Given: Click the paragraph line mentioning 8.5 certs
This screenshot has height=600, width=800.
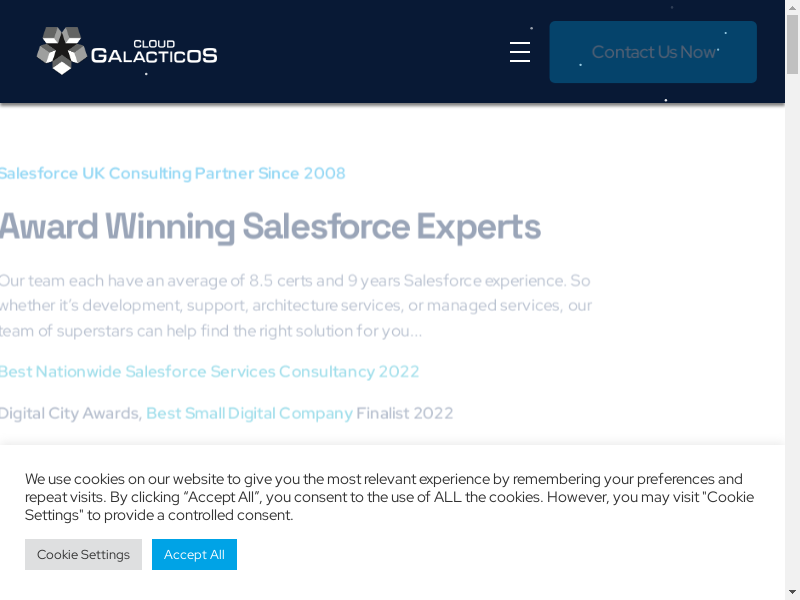Looking at the screenshot, I should [x=295, y=280].
